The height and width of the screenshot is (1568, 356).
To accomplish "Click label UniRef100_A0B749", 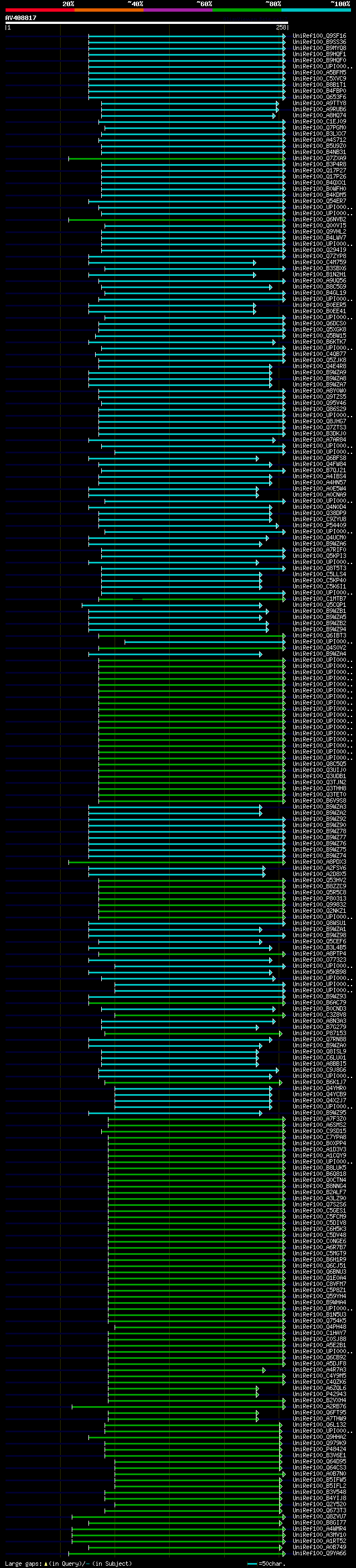I will 319,1547.
